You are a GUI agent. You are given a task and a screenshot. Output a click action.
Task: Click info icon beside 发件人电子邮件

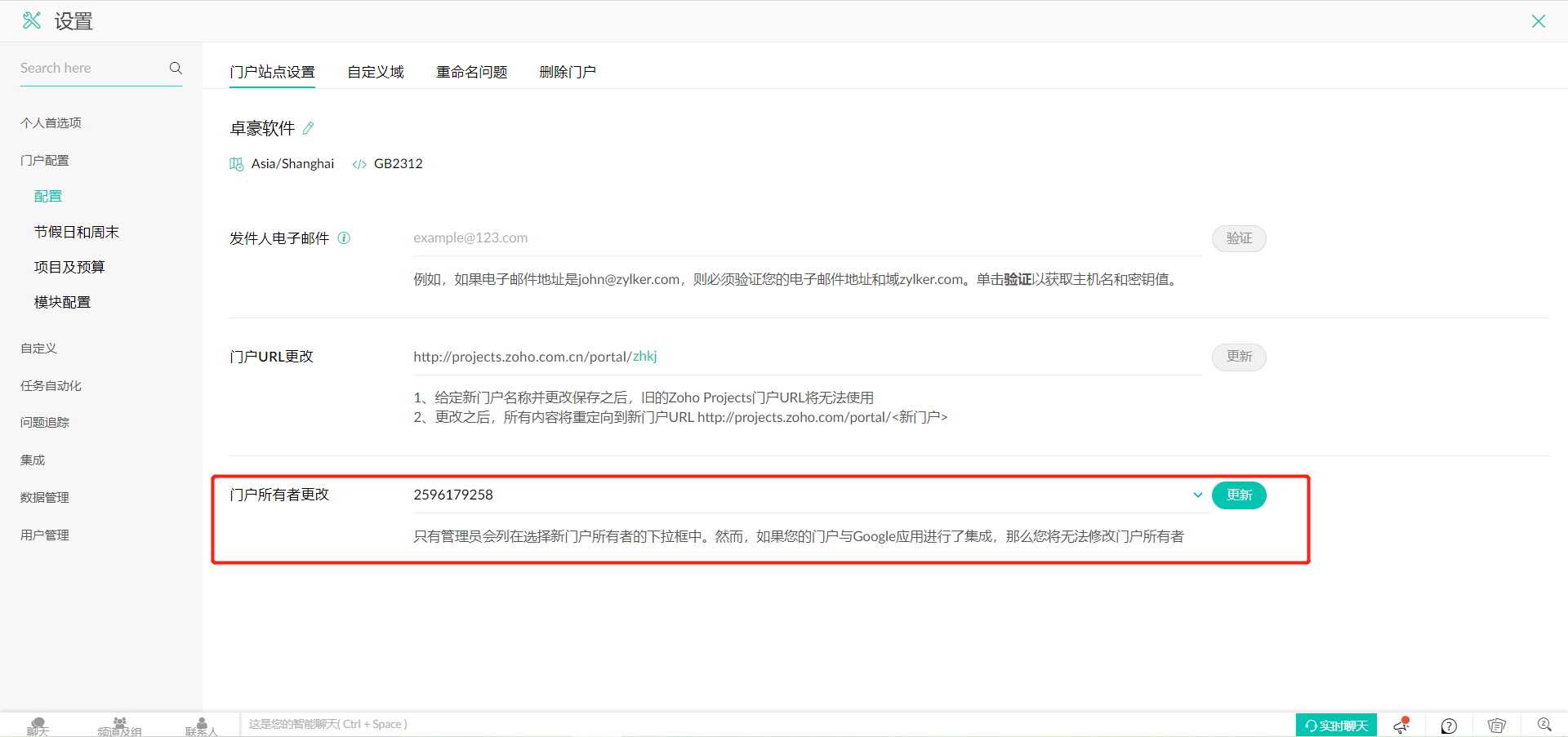pyautogui.click(x=344, y=238)
